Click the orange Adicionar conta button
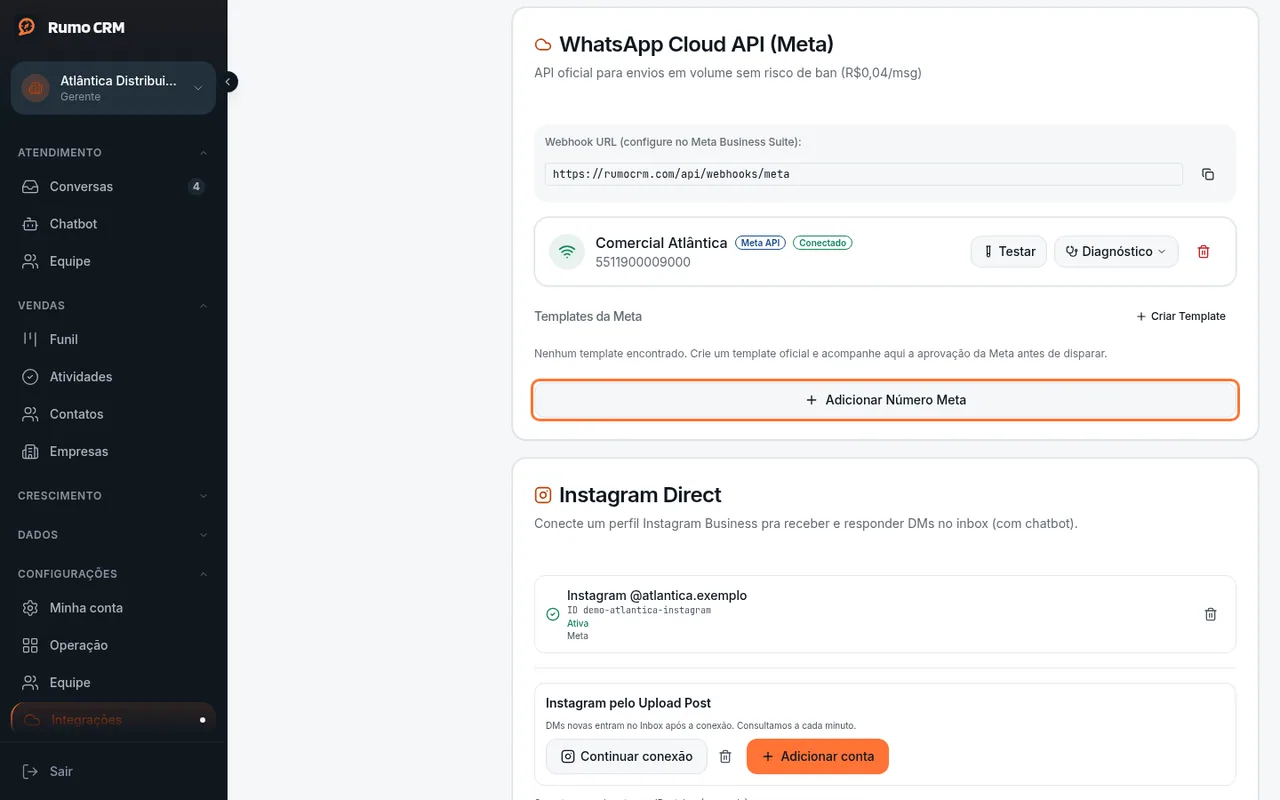 pyautogui.click(x=818, y=757)
